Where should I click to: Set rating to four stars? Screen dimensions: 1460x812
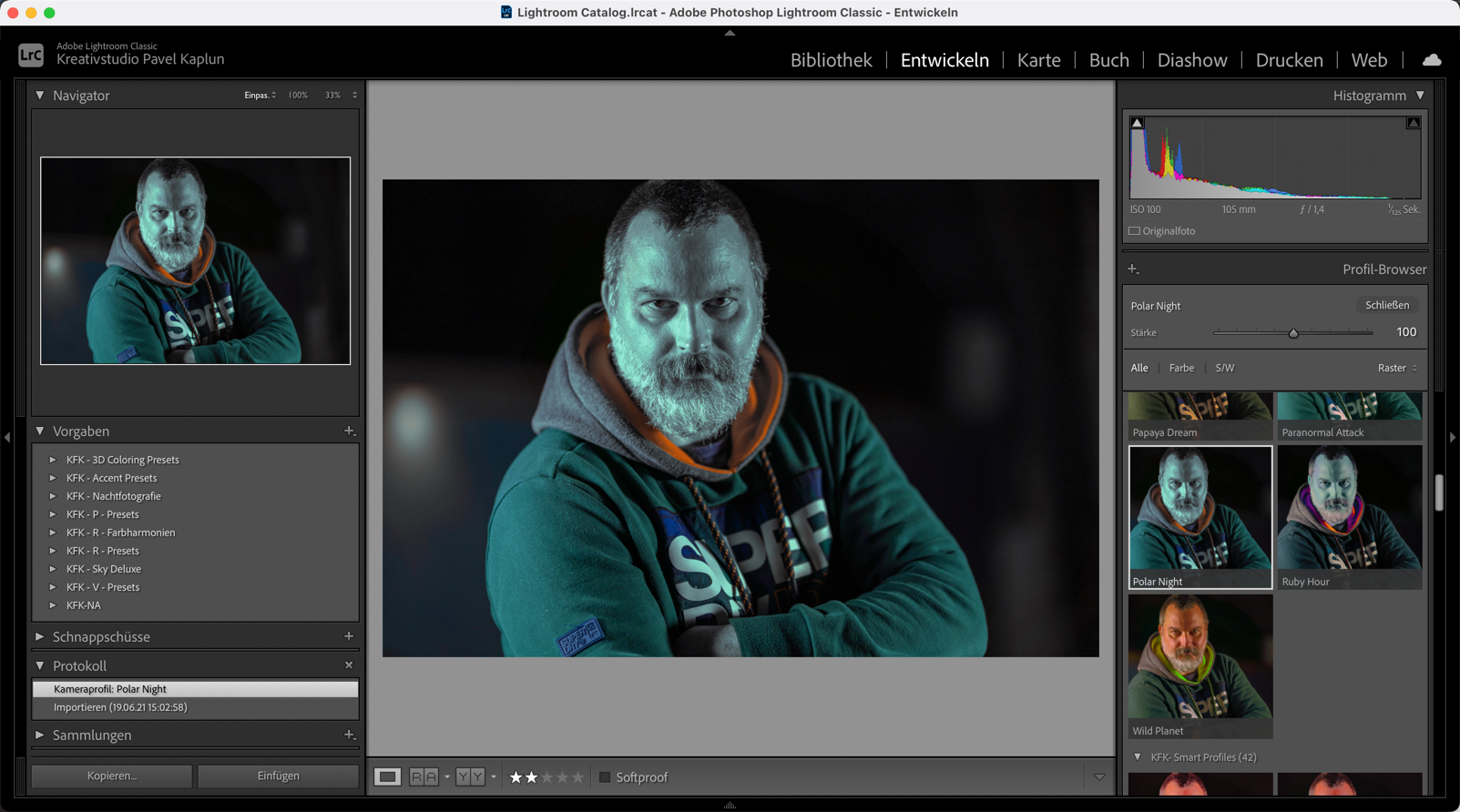(x=562, y=777)
